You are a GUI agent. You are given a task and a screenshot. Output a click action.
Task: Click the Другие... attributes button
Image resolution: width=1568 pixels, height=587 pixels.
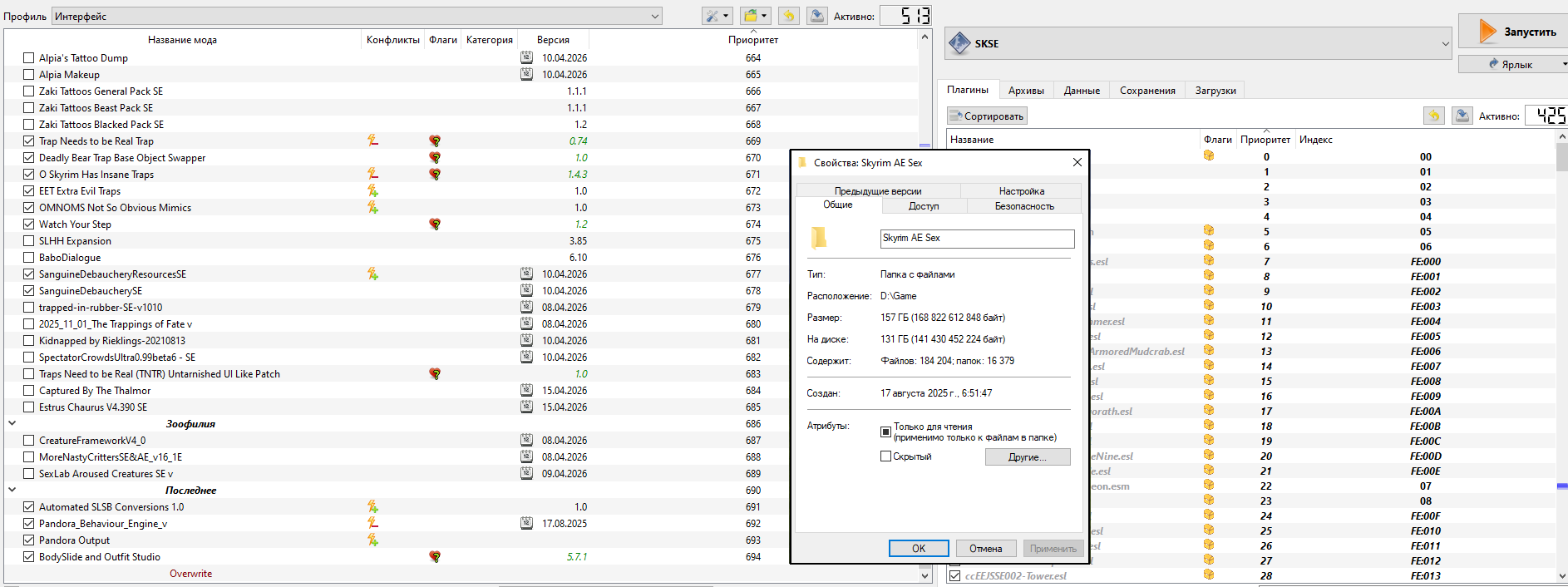[1028, 456]
